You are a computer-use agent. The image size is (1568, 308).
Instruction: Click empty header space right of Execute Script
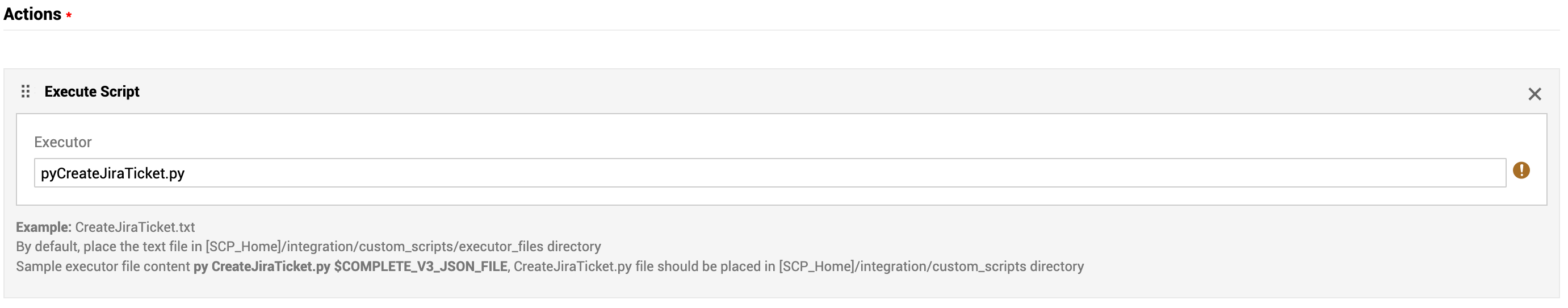click(791, 91)
